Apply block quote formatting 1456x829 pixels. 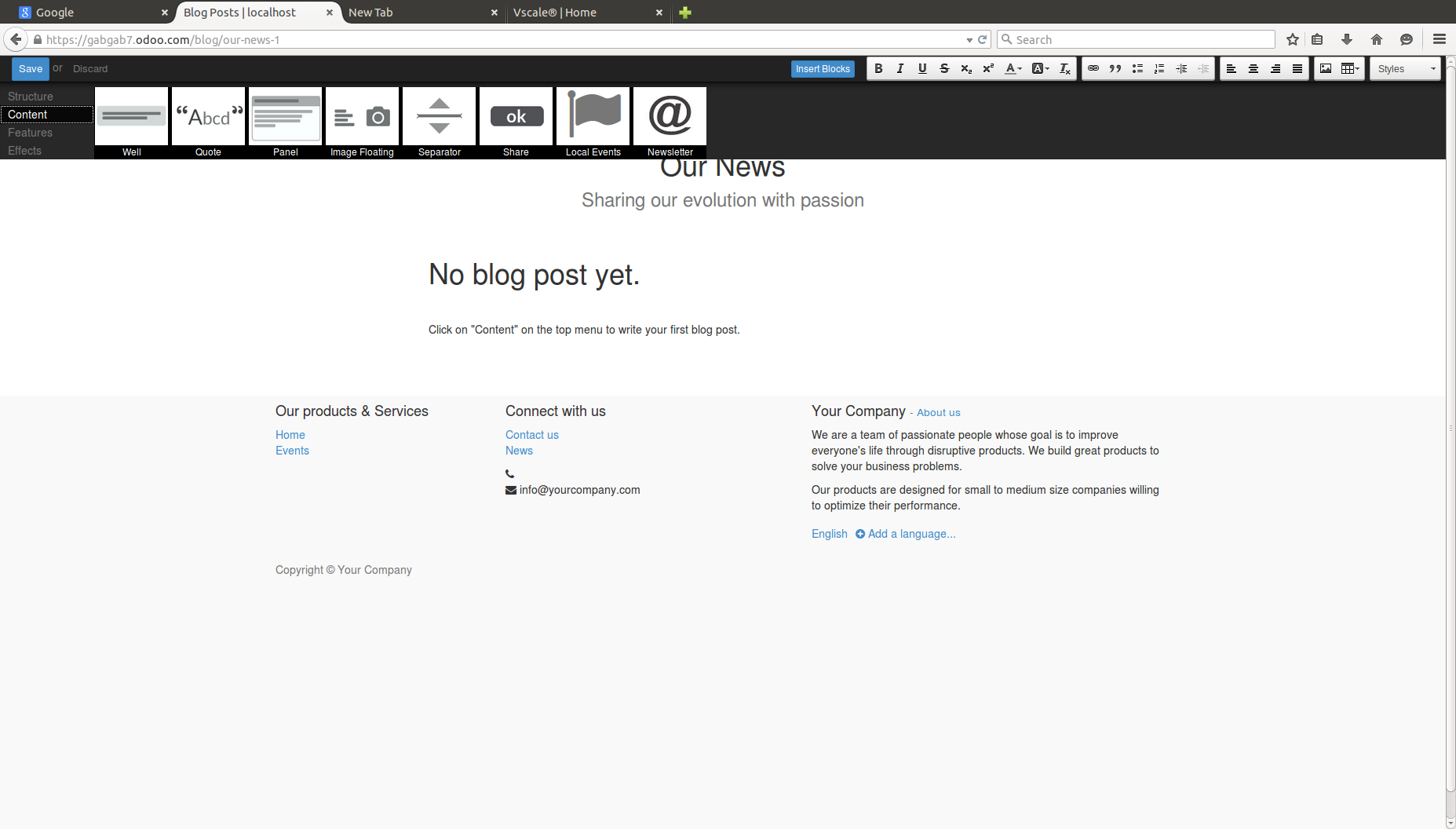[x=1115, y=69]
